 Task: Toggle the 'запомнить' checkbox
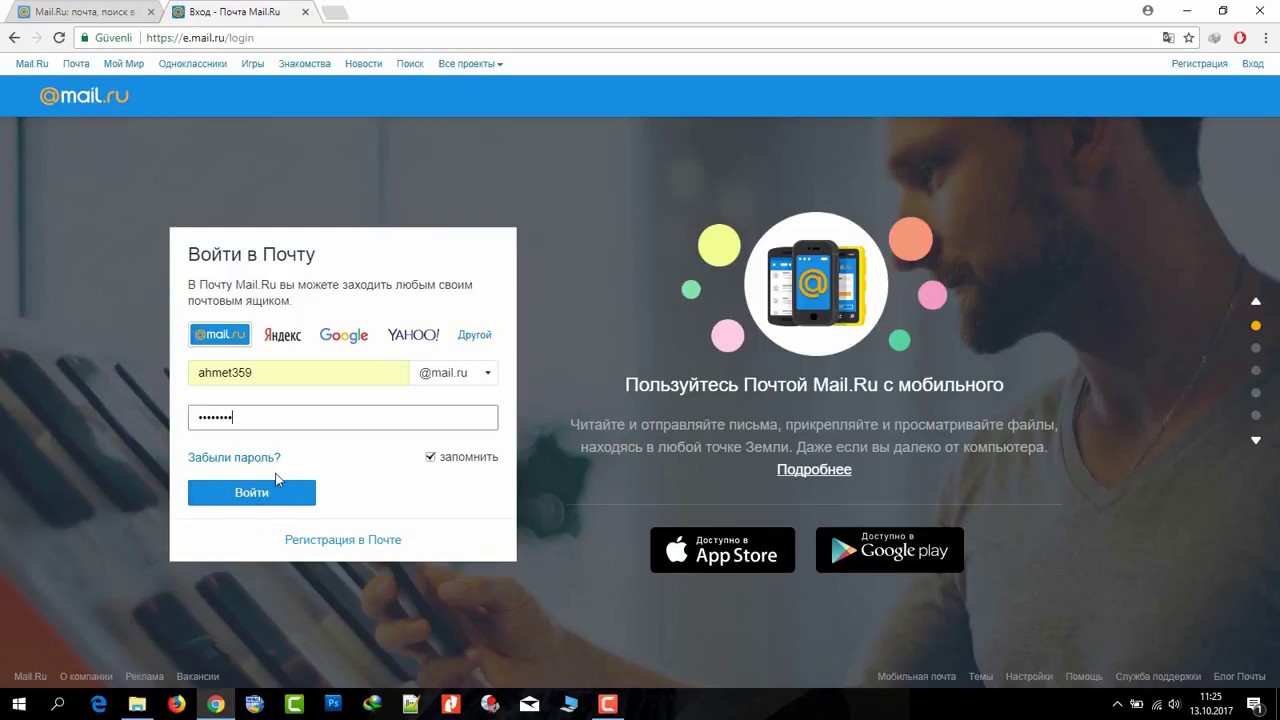[x=431, y=457]
